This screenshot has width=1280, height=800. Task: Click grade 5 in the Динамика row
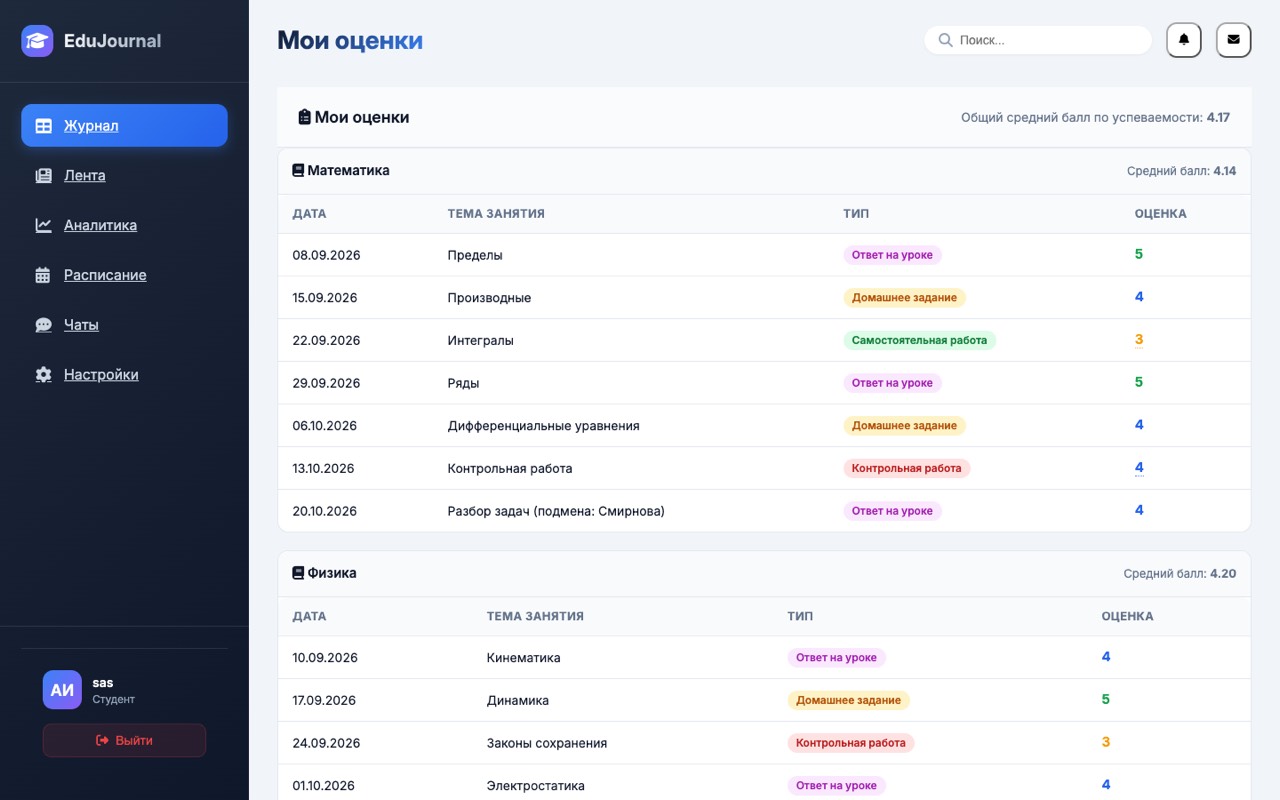tap(1106, 700)
